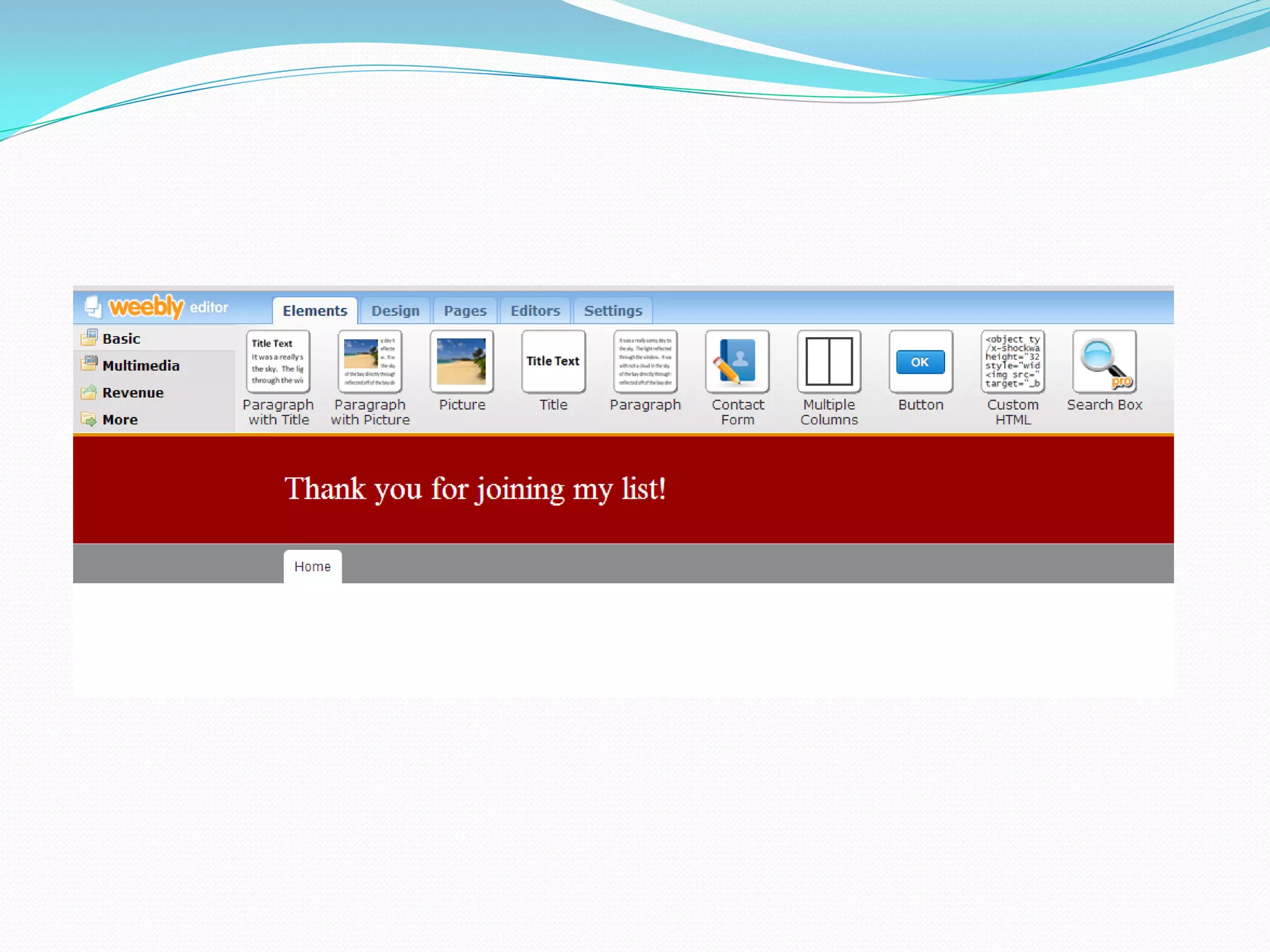Expand the Multimedia elements category
Screen dimensions: 1270x952
(x=141, y=366)
